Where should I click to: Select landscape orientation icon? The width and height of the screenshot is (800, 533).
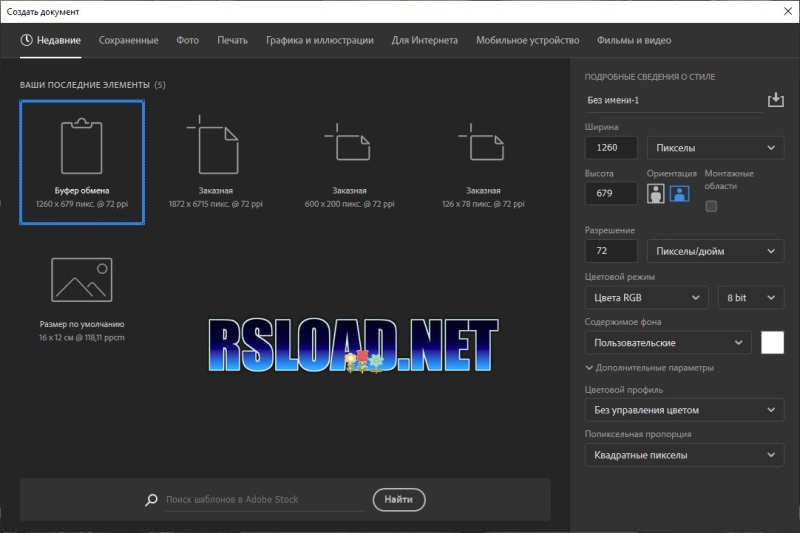pos(680,194)
